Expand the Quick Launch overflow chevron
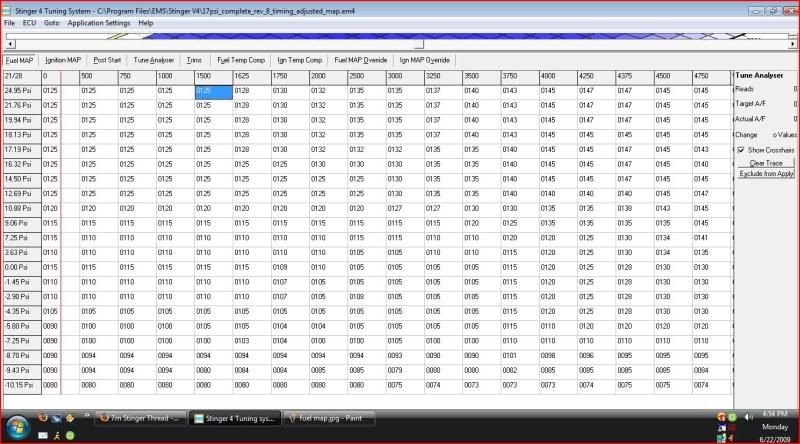 86,415
